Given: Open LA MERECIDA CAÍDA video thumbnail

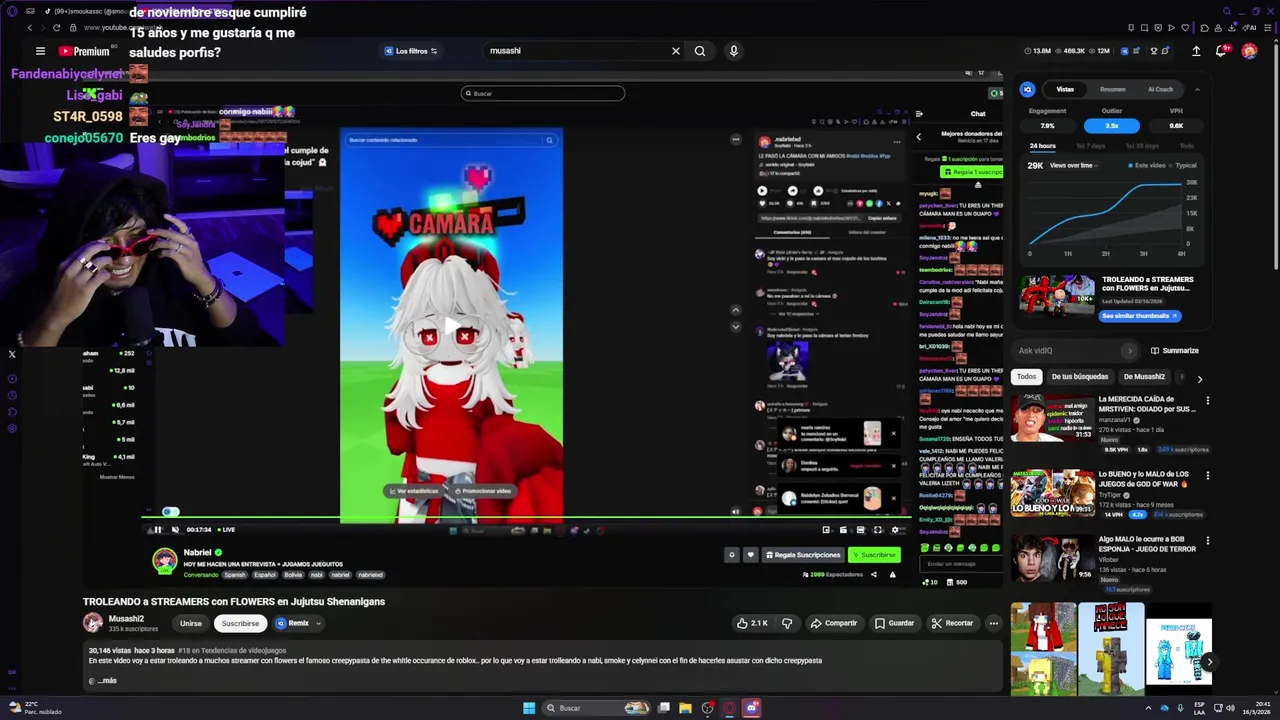Looking at the screenshot, I should click(x=1052, y=418).
